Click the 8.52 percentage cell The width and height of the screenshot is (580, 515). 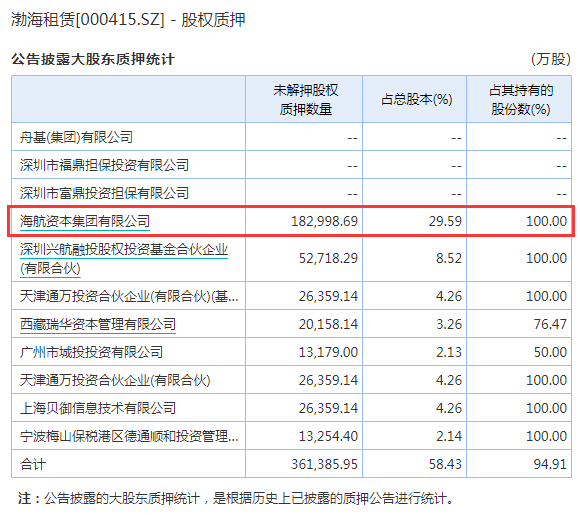click(x=449, y=258)
